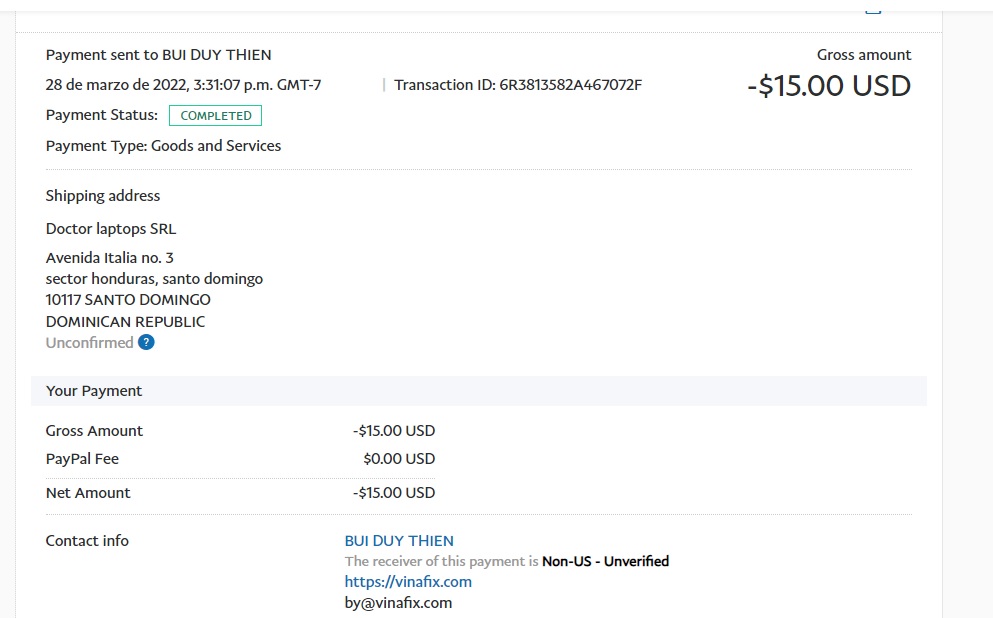Click the Avenida Italia no. 3 address line
The image size is (993, 618).
point(110,258)
